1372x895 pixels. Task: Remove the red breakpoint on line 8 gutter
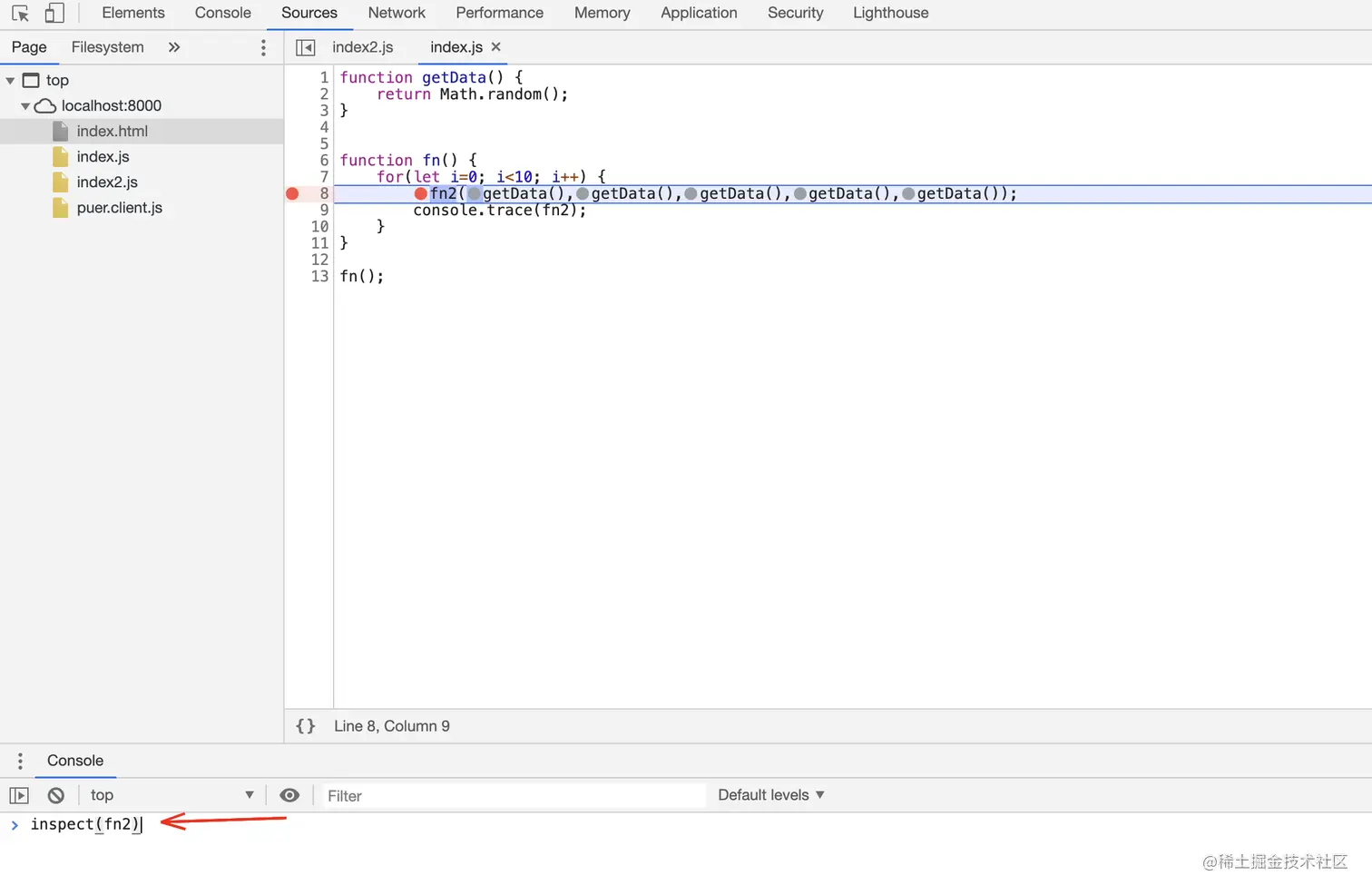[x=292, y=193]
